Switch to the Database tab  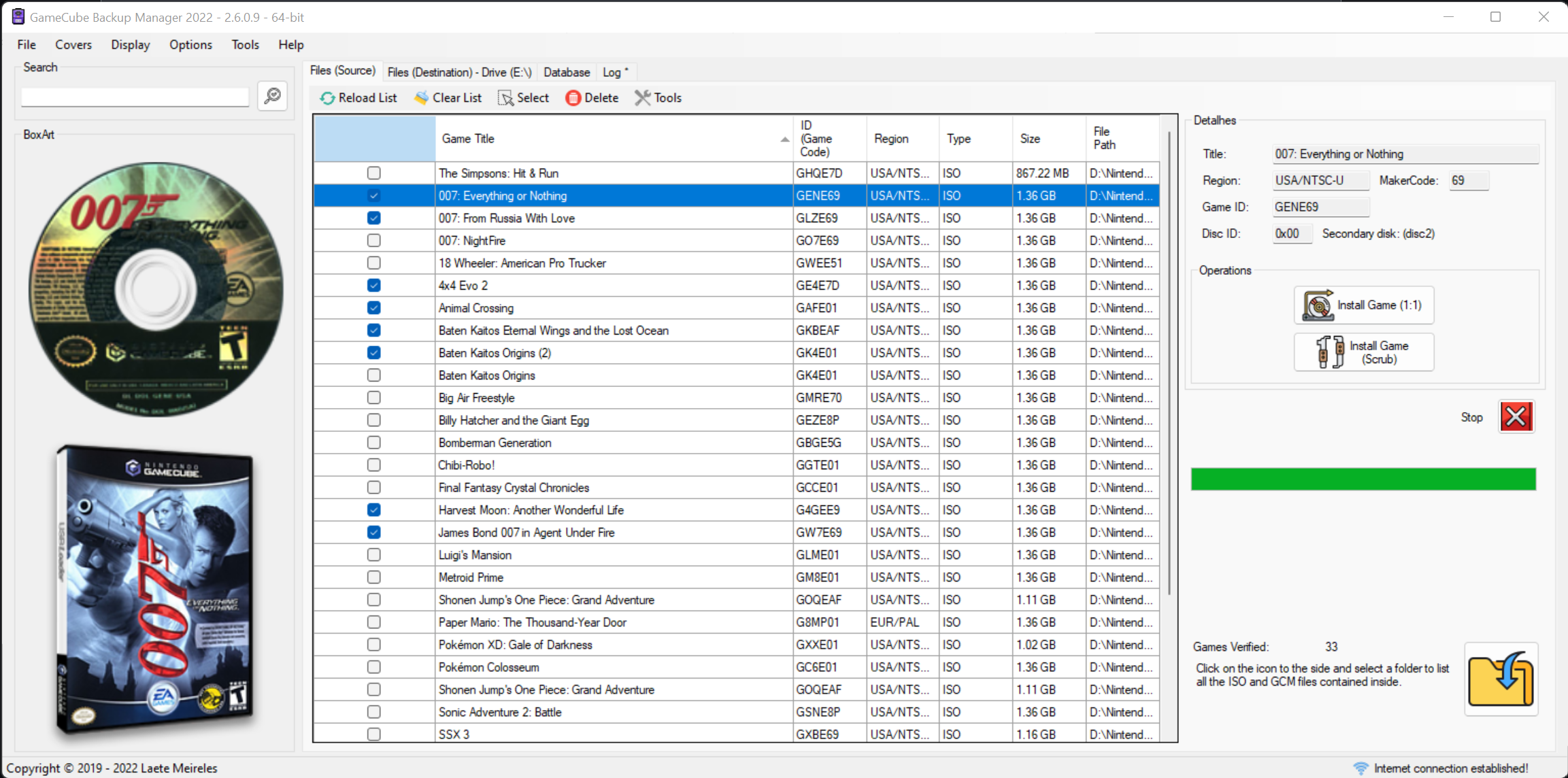(565, 71)
